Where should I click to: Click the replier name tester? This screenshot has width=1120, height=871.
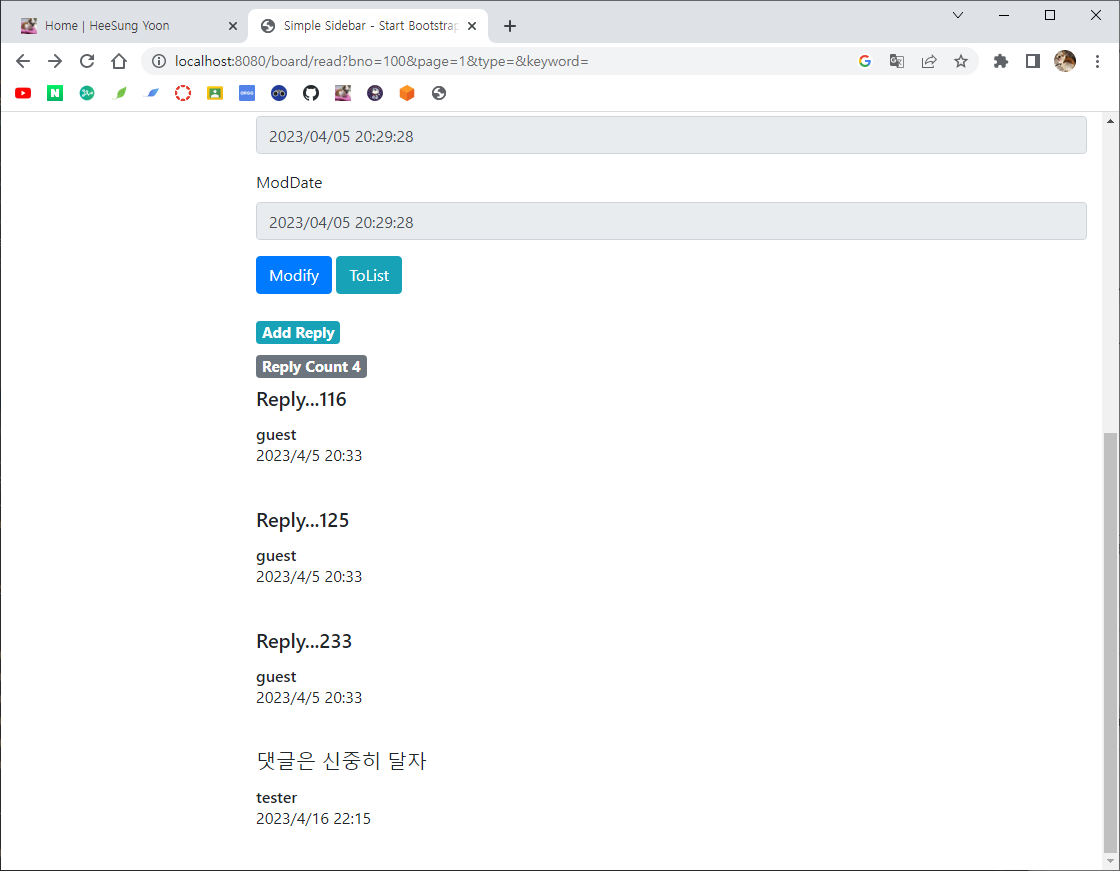276,797
